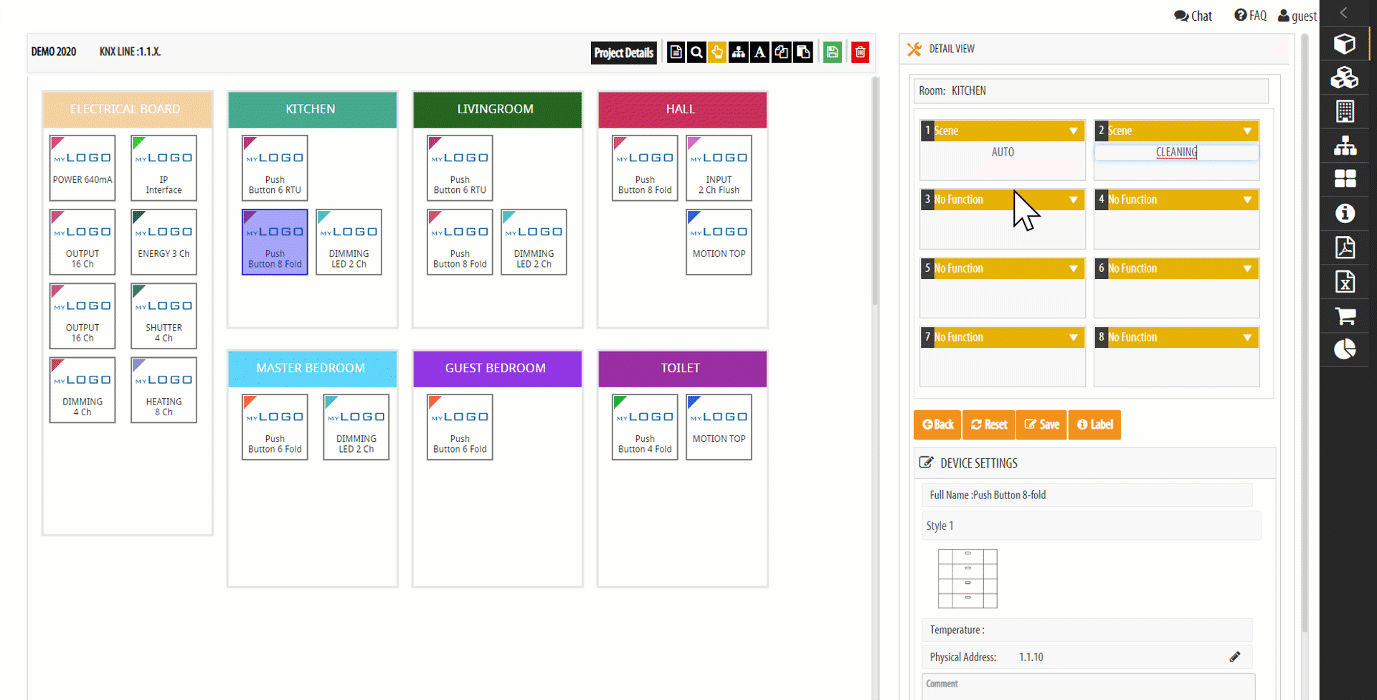Open the magnifier search tool in toolbar
1377x700 pixels.
(697, 53)
